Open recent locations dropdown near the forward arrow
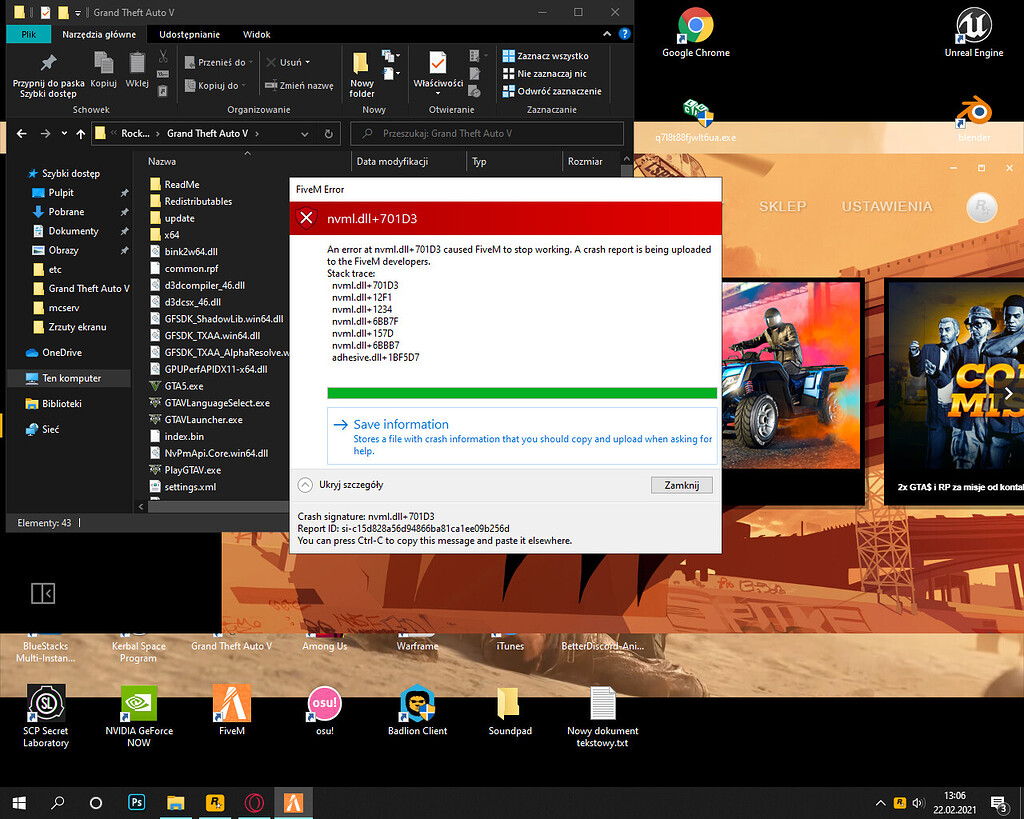This screenshot has height=819, width=1024. (x=64, y=133)
